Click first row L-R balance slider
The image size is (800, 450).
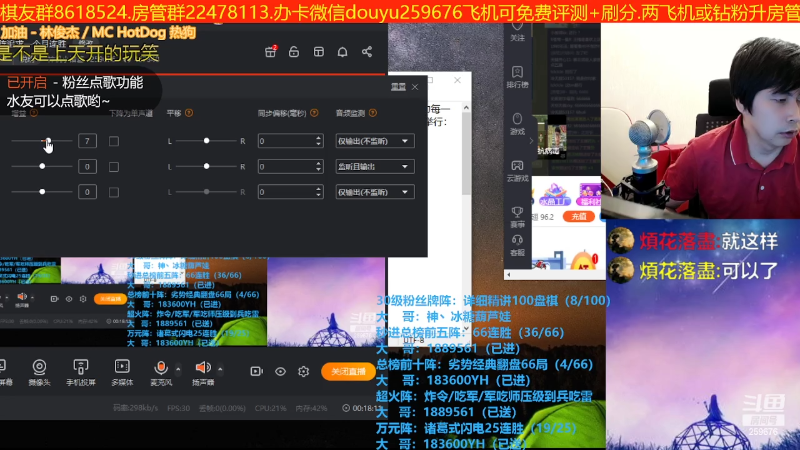[207, 141]
